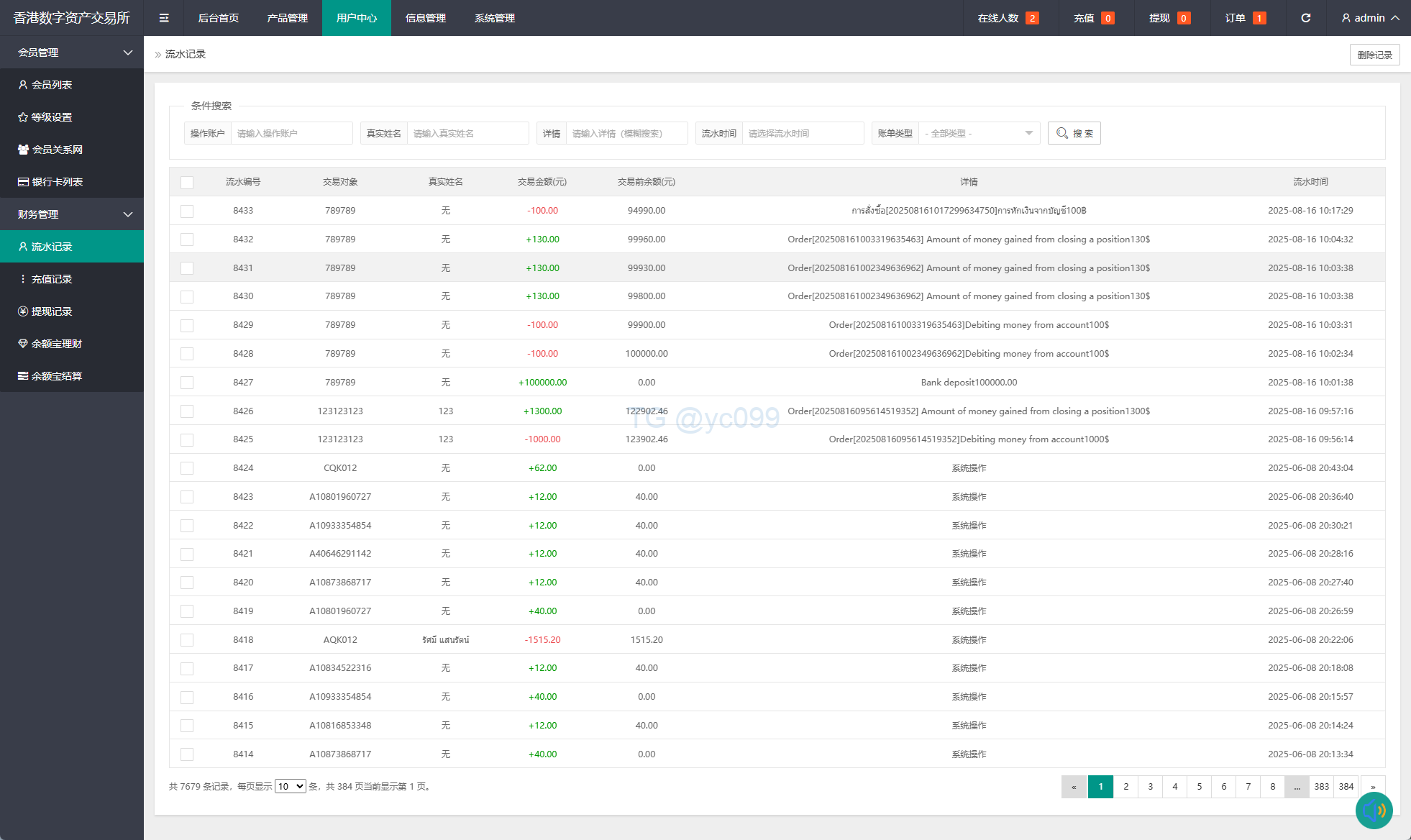Open 会员关系网 group icon item

tap(23, 150)
